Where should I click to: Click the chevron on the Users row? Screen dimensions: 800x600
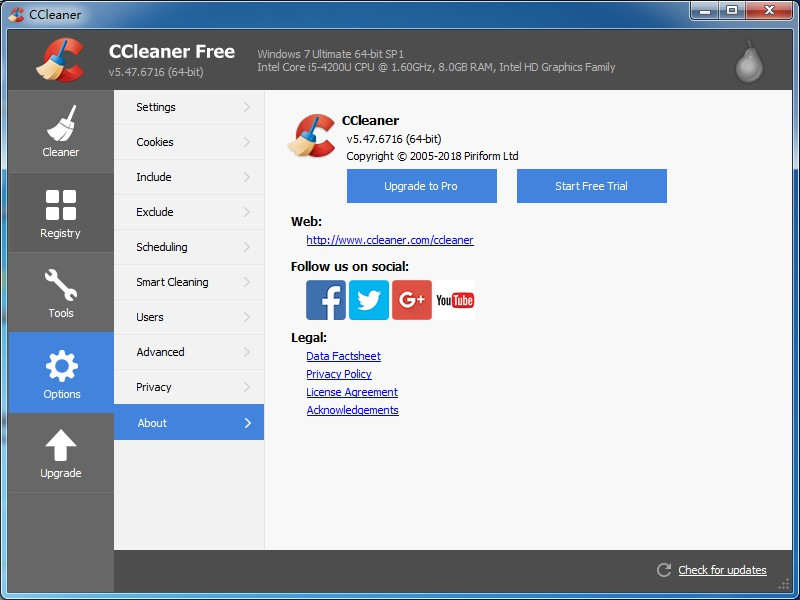pyautogui.click(x=247, y=317)
